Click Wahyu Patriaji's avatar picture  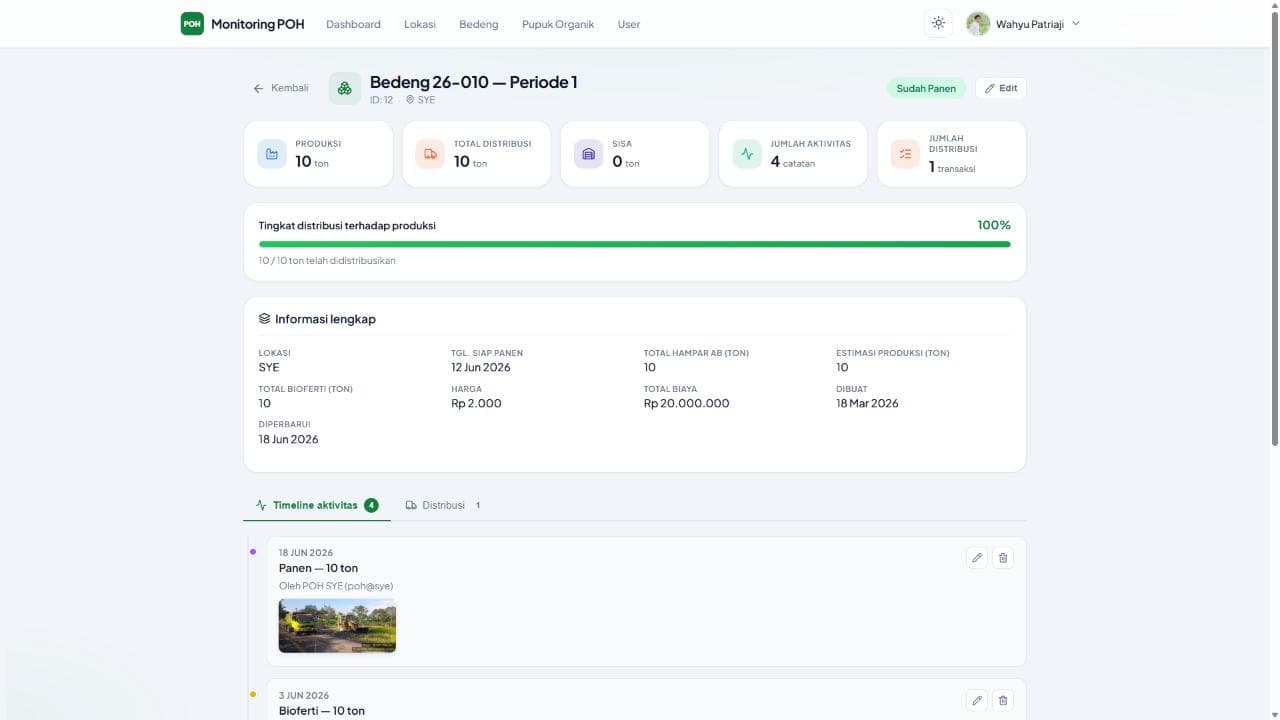tap(978, 24)
